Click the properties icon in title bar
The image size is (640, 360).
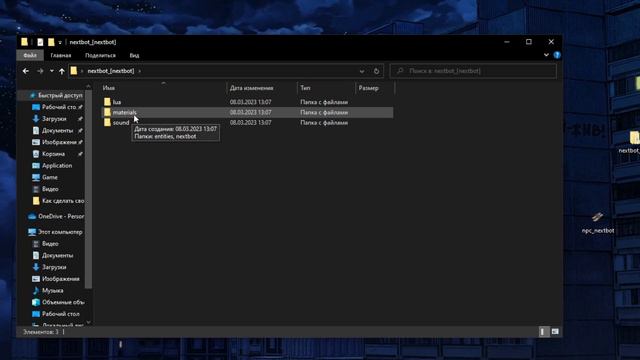tap(40, 42)
